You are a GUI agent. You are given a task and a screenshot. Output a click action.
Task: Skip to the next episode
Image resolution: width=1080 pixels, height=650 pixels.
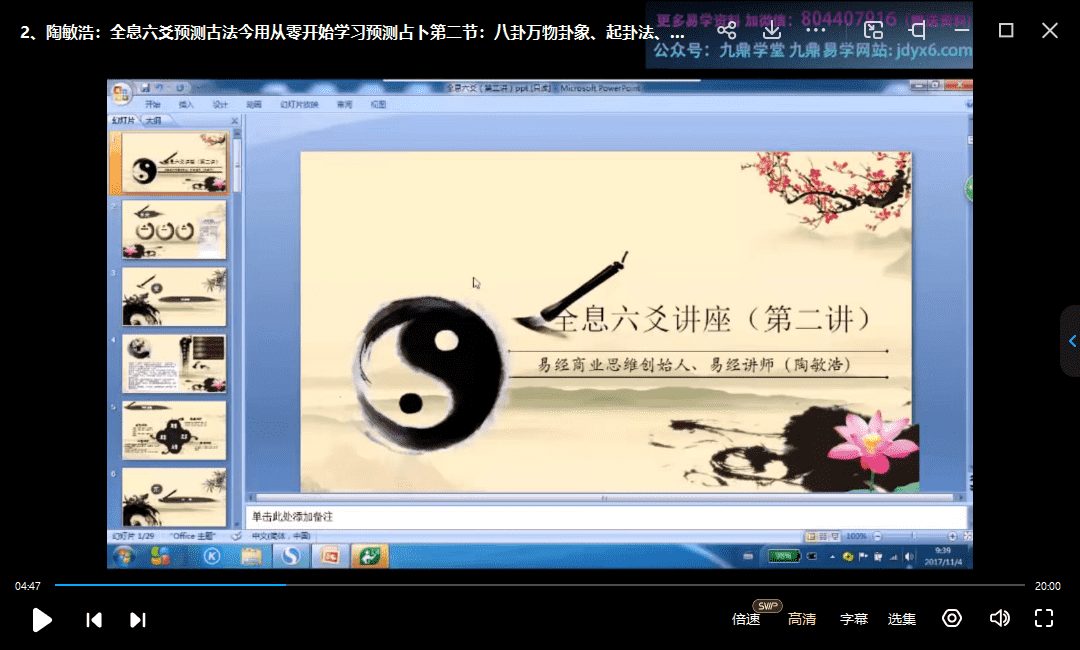point(138,620)
